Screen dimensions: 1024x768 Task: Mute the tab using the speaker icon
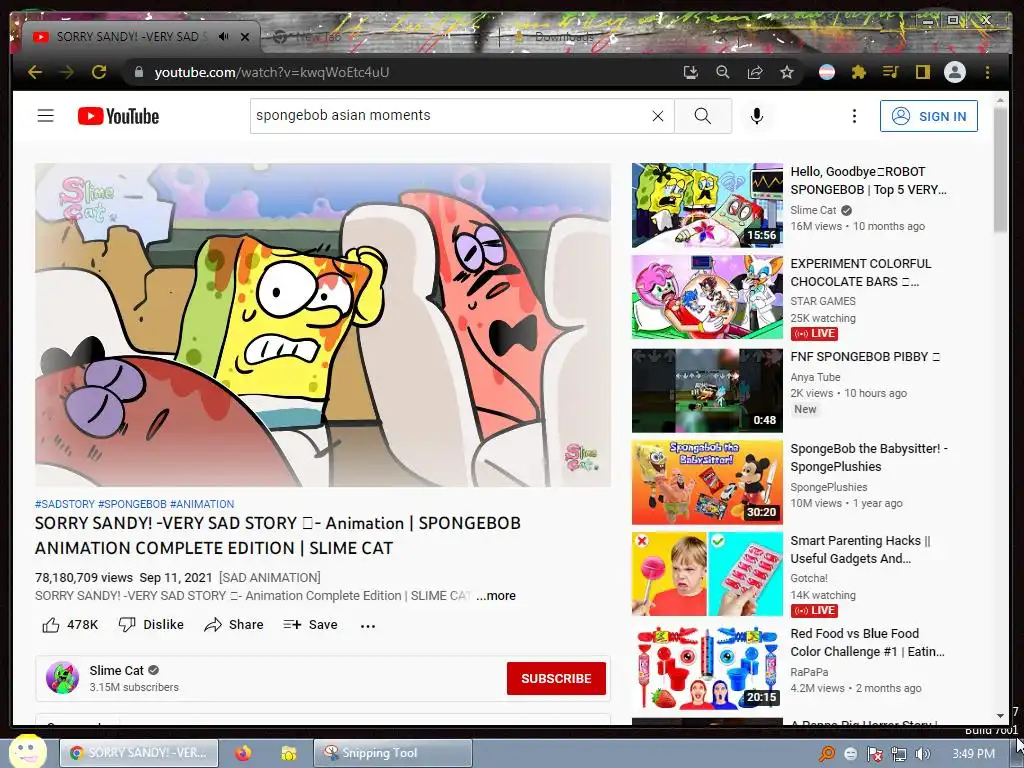[x=223, y=37]
